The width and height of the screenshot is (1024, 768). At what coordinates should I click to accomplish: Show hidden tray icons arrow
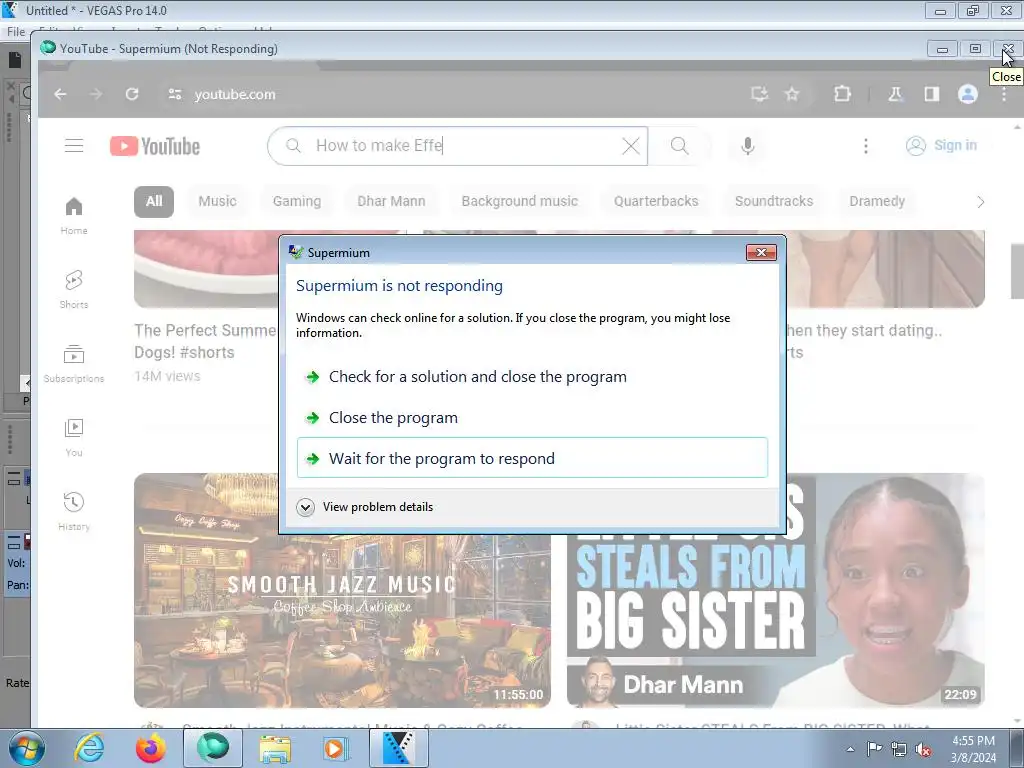coord(850,749)
